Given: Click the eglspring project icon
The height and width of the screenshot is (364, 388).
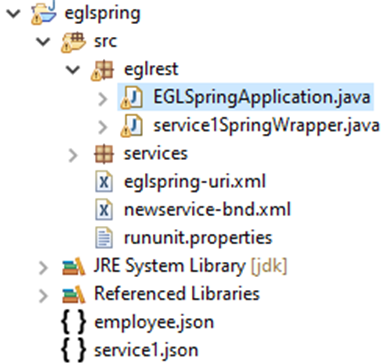Looking at the screenshot, I should 43,13.
